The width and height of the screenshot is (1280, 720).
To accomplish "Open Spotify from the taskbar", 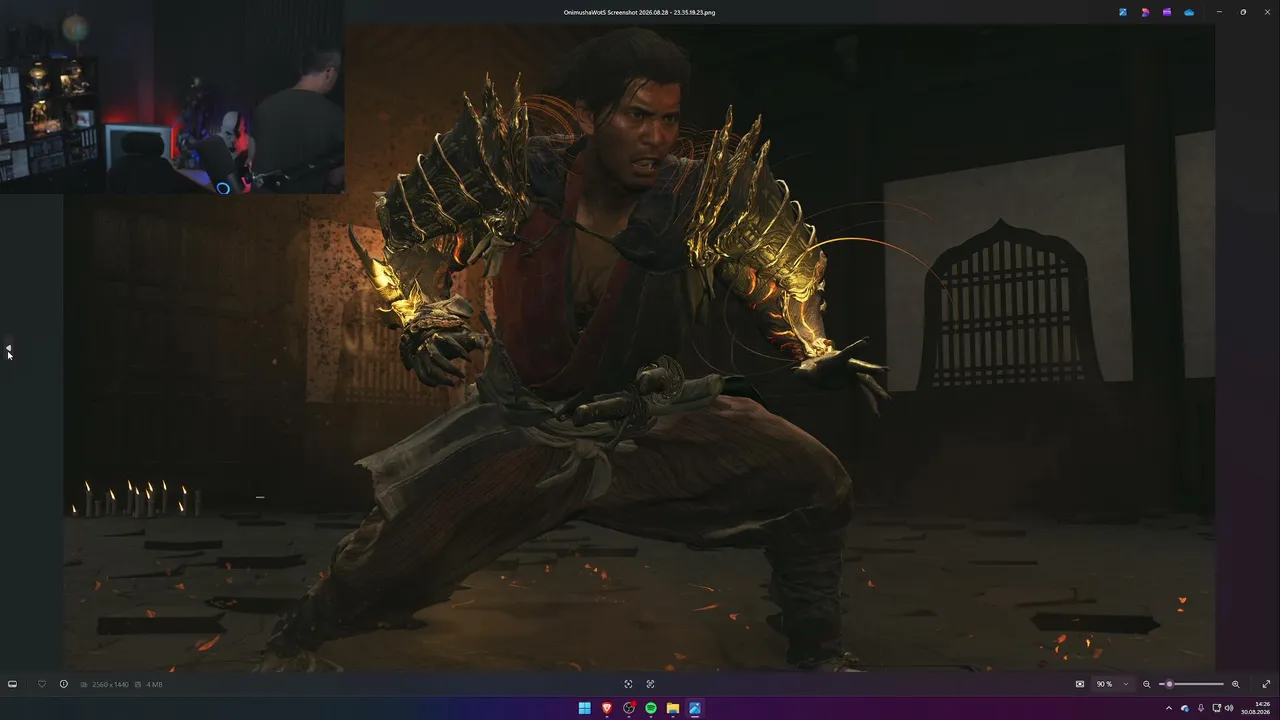I will (x=651, y=708).
